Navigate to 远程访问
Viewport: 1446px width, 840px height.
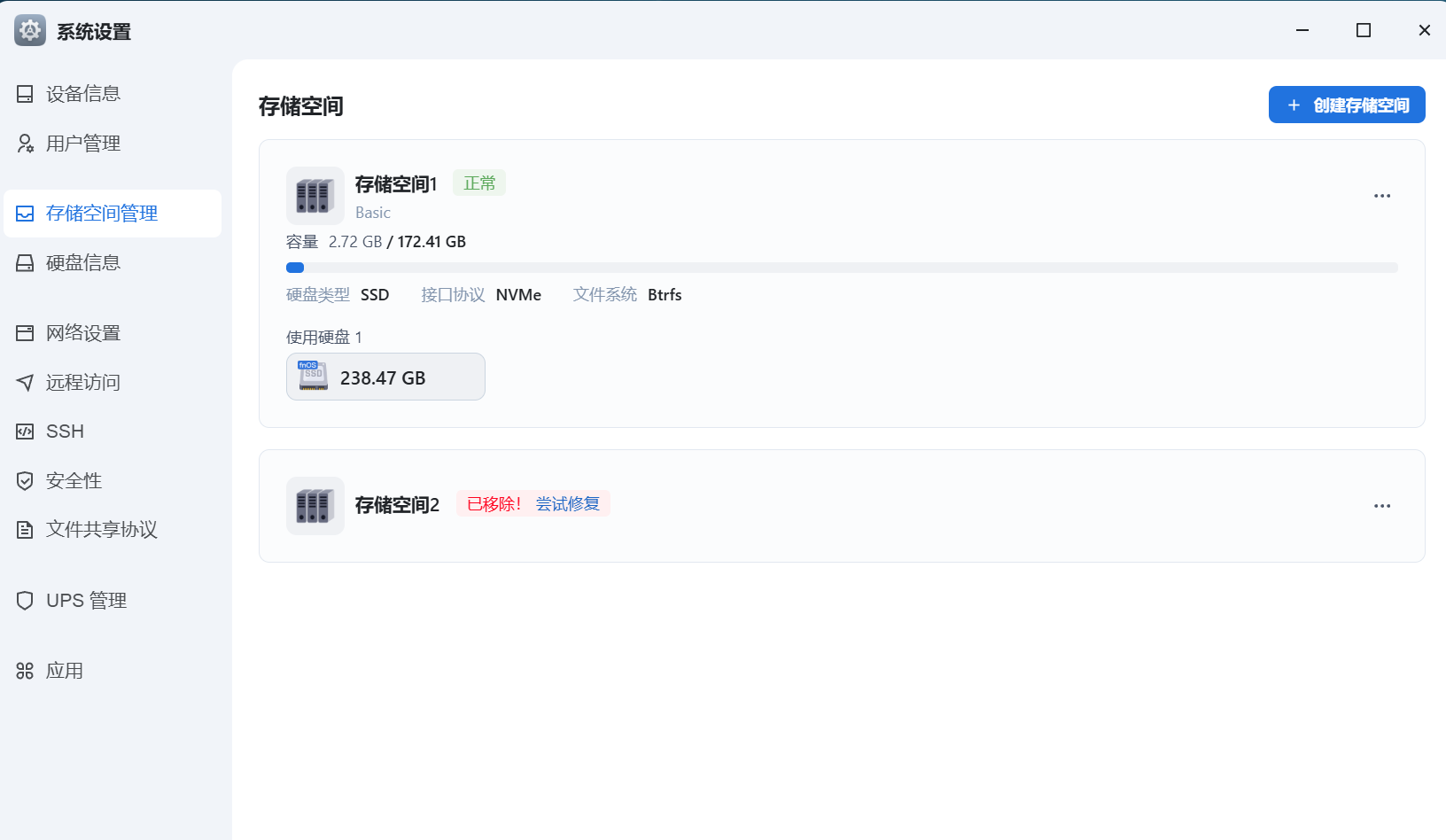click(113, 383)
